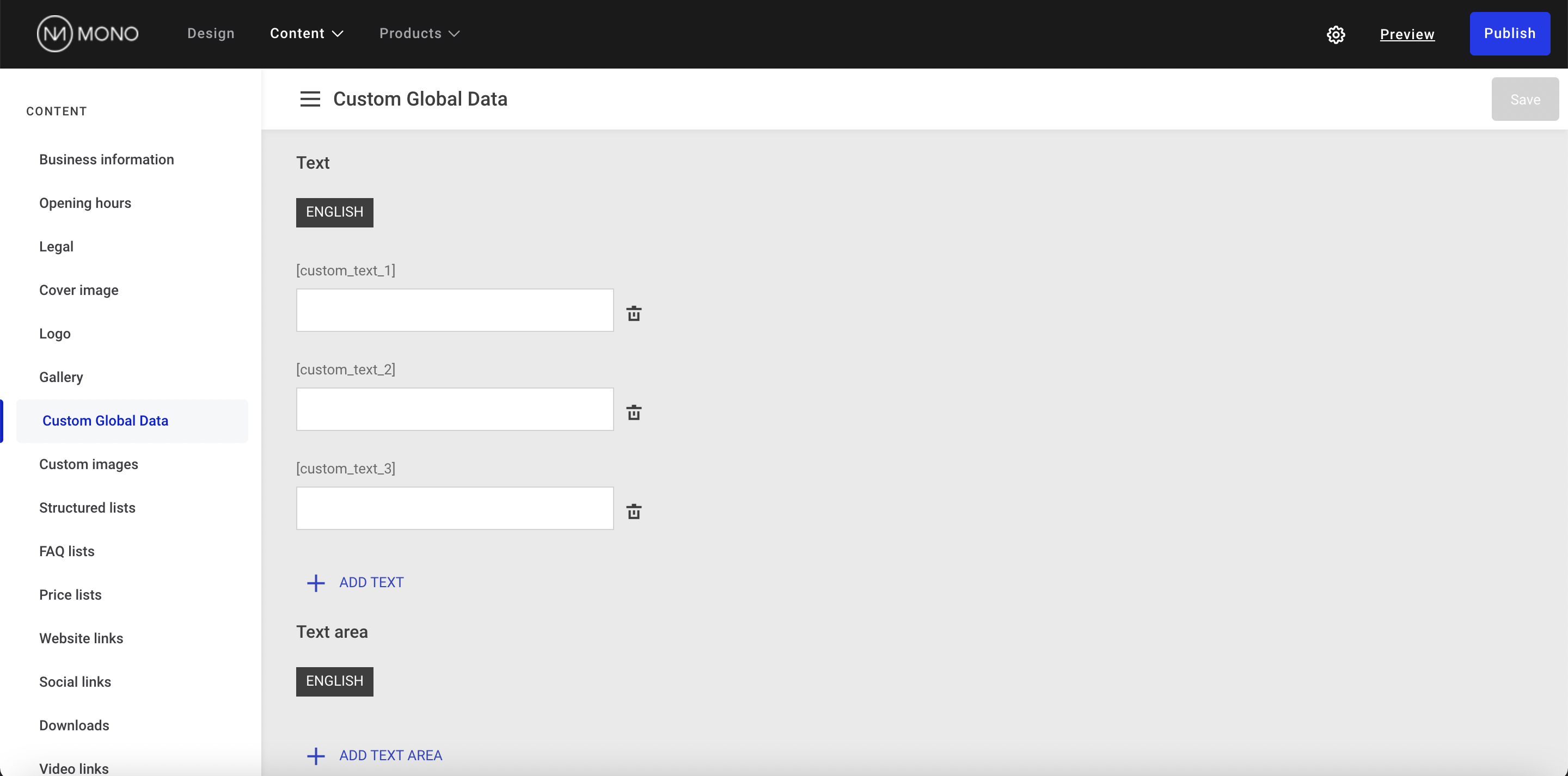
Task: Delete the custom_text_2 field with trash icon
Action: 634,412
